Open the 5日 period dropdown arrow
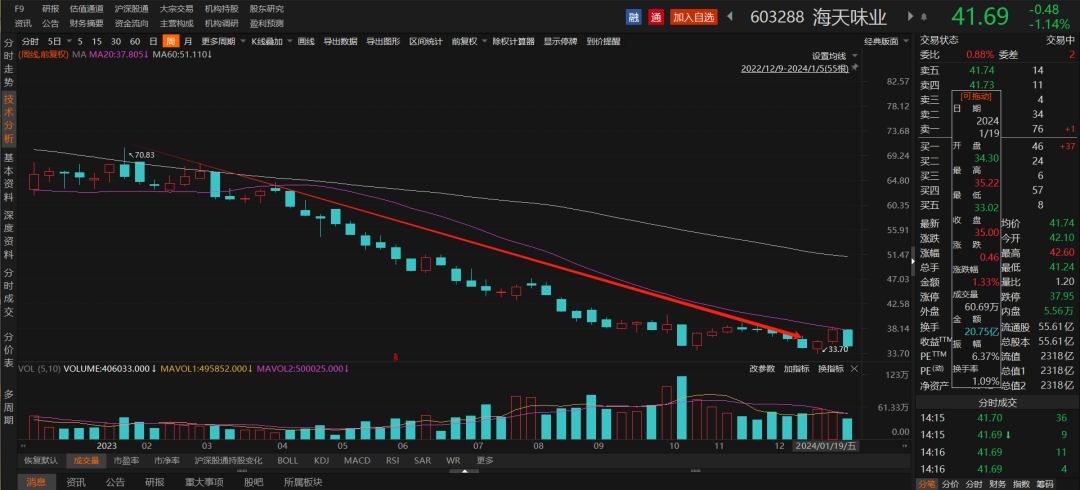 (67, 41)
